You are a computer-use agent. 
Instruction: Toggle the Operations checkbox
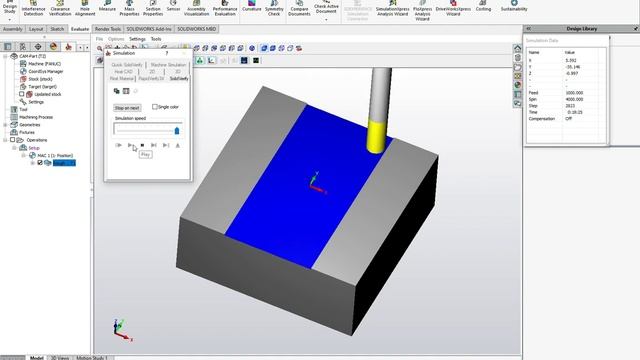12,140
